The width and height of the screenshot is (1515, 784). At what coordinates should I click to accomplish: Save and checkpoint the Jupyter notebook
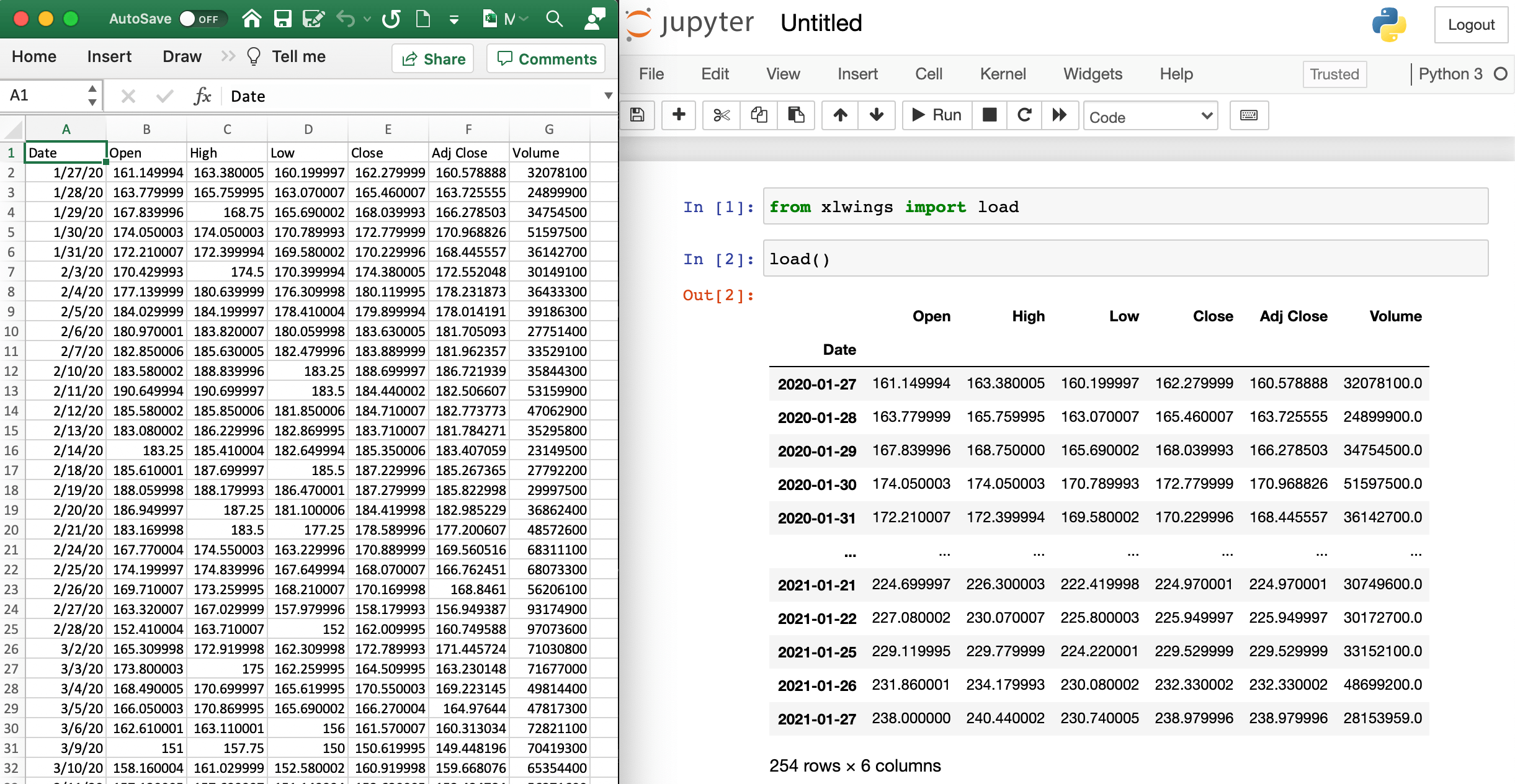point(637,115)
